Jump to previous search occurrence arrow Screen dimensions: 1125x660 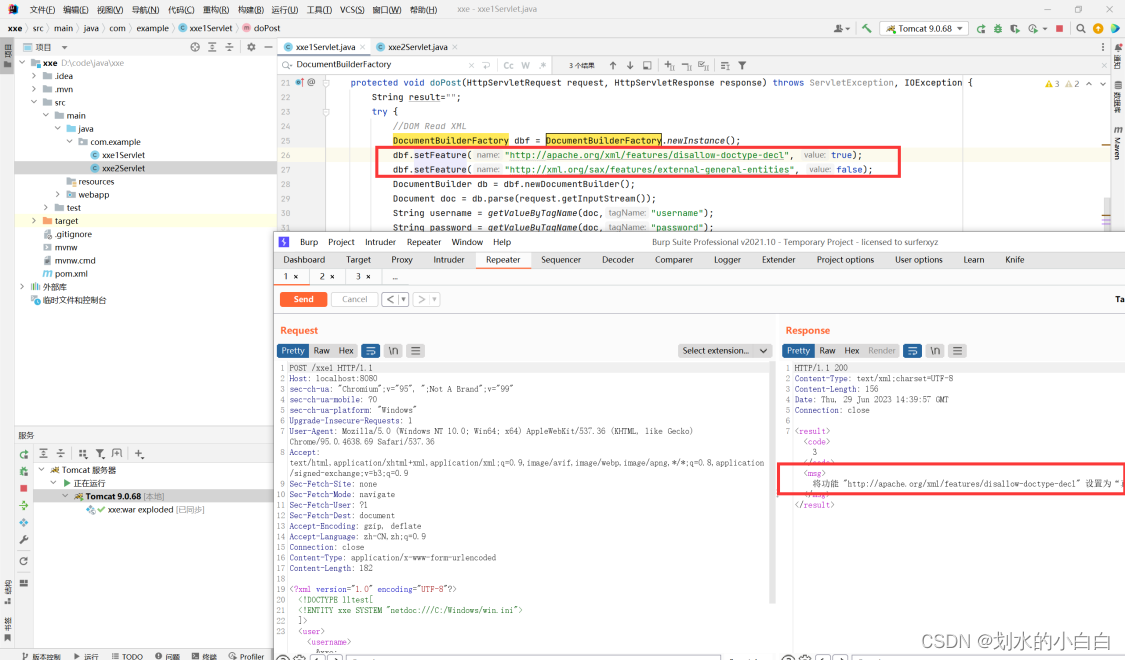pyautogui.click(x=613, y=65)
